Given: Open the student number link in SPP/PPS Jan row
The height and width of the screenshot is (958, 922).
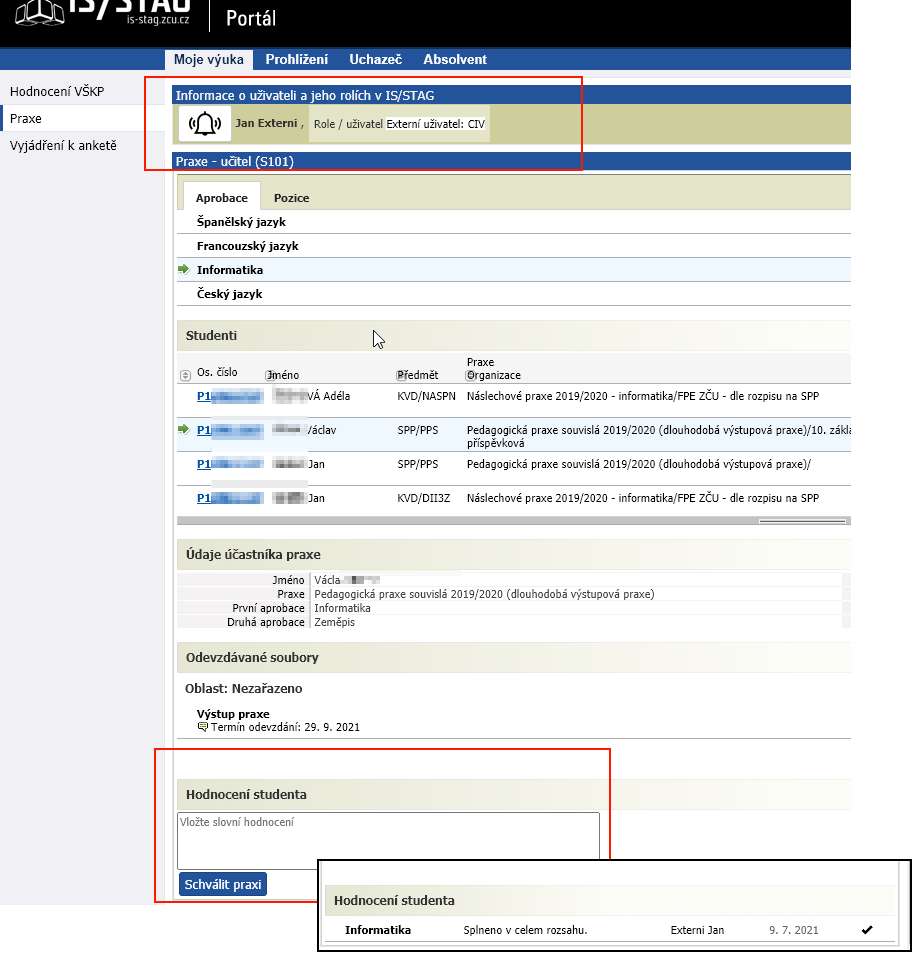Looking at the screenshot, I should pyautogui.click(x=230, y=464).
